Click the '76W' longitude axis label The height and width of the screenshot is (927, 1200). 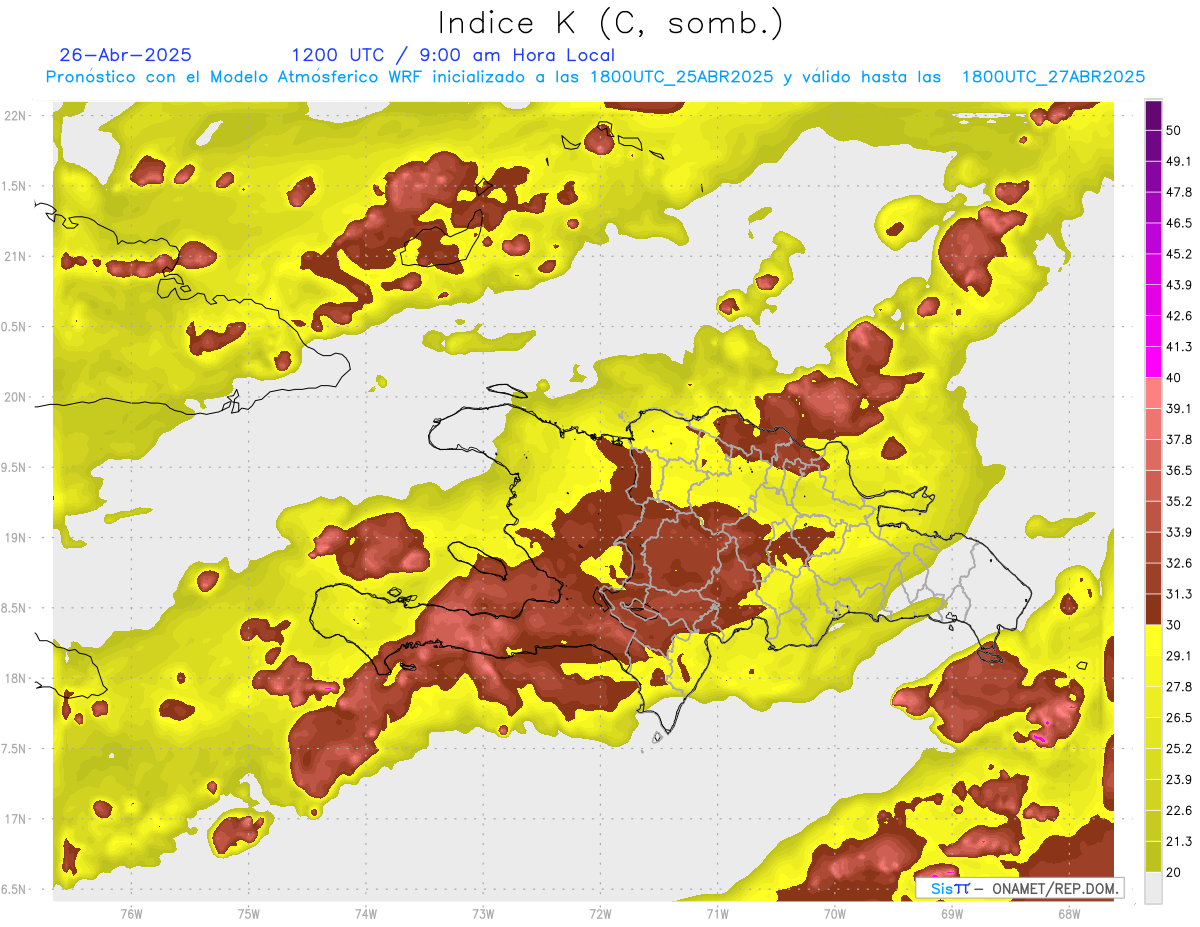tap(131, 914)
